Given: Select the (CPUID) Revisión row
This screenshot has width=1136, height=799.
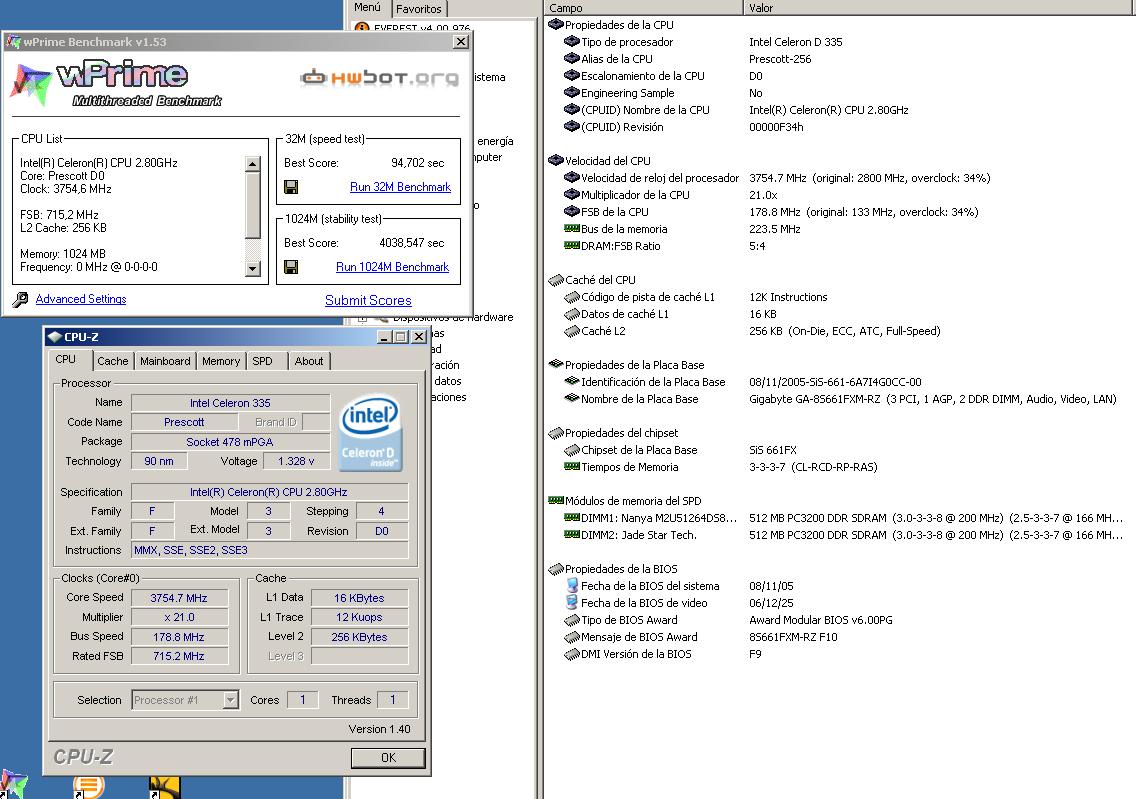Looking at the screenshot, I should [x=840, y=127].
